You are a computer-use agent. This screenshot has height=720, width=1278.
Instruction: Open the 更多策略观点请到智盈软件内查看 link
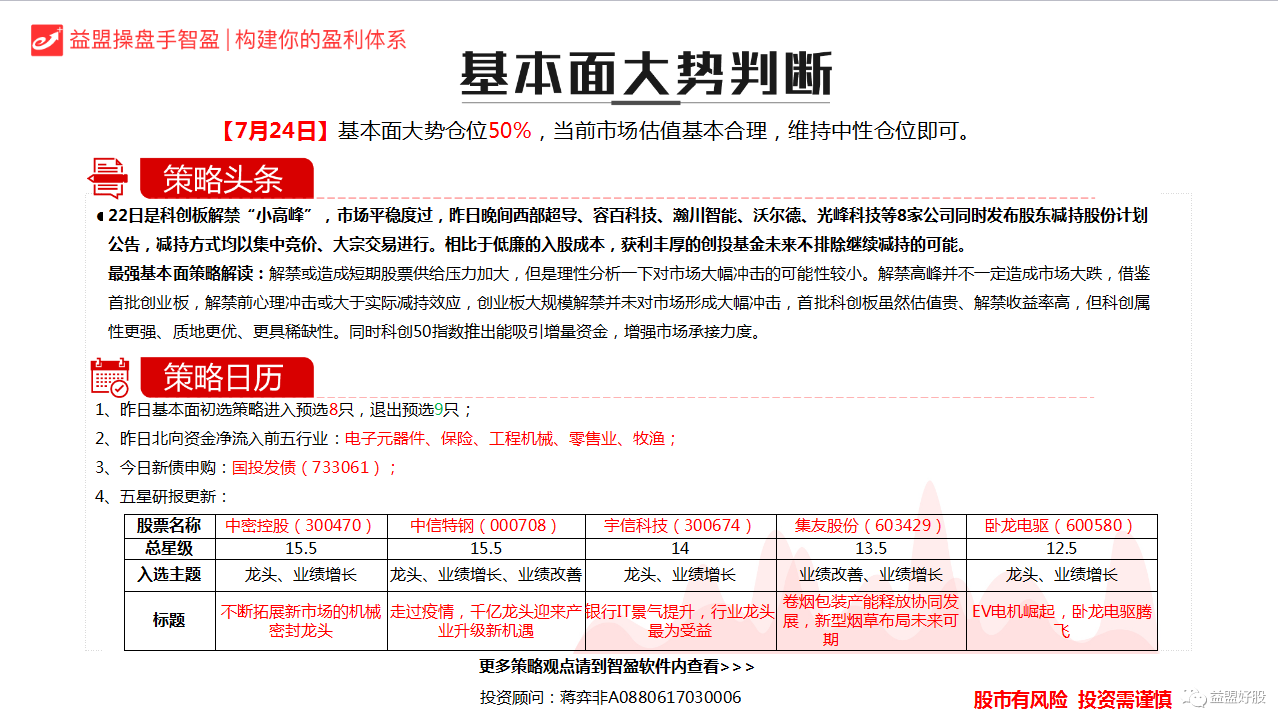[x=616, y=666]
